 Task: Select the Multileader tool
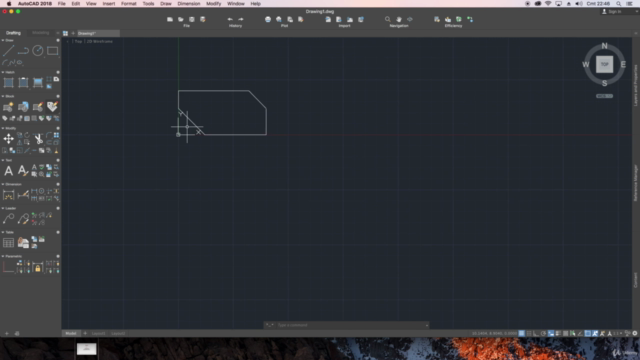[8, 219]
